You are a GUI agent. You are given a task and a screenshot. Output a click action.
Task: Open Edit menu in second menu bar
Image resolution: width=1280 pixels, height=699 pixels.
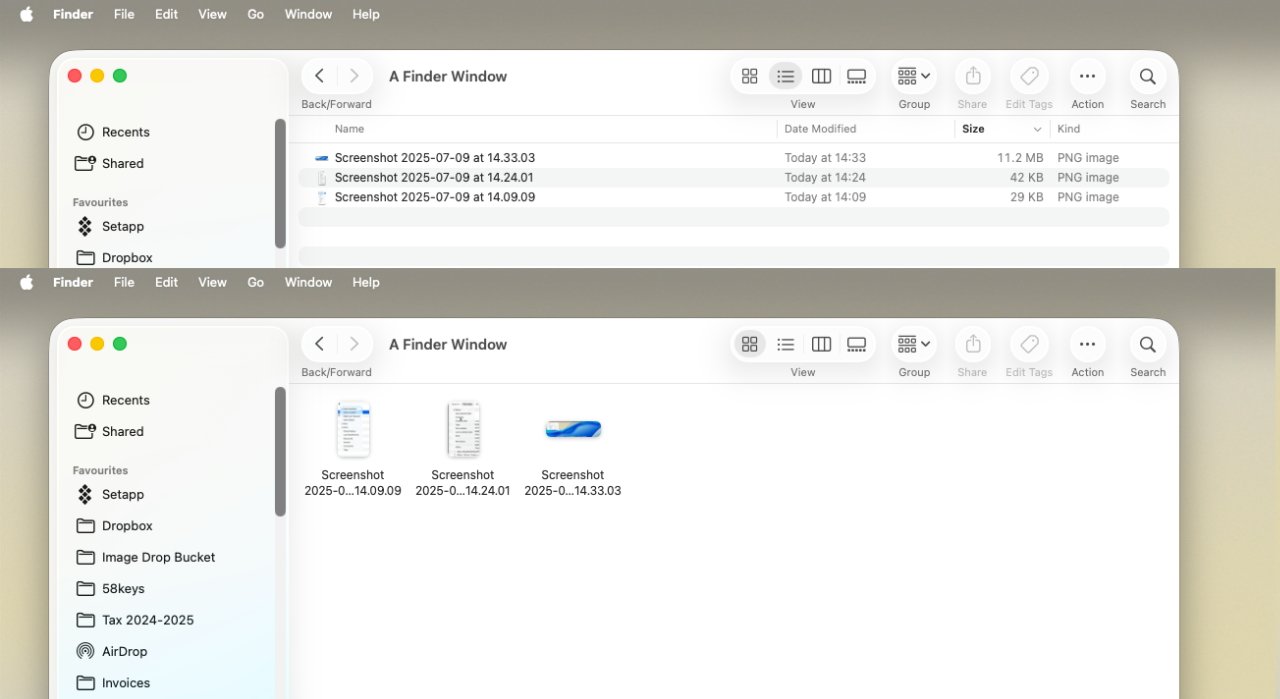pos(166,282)
